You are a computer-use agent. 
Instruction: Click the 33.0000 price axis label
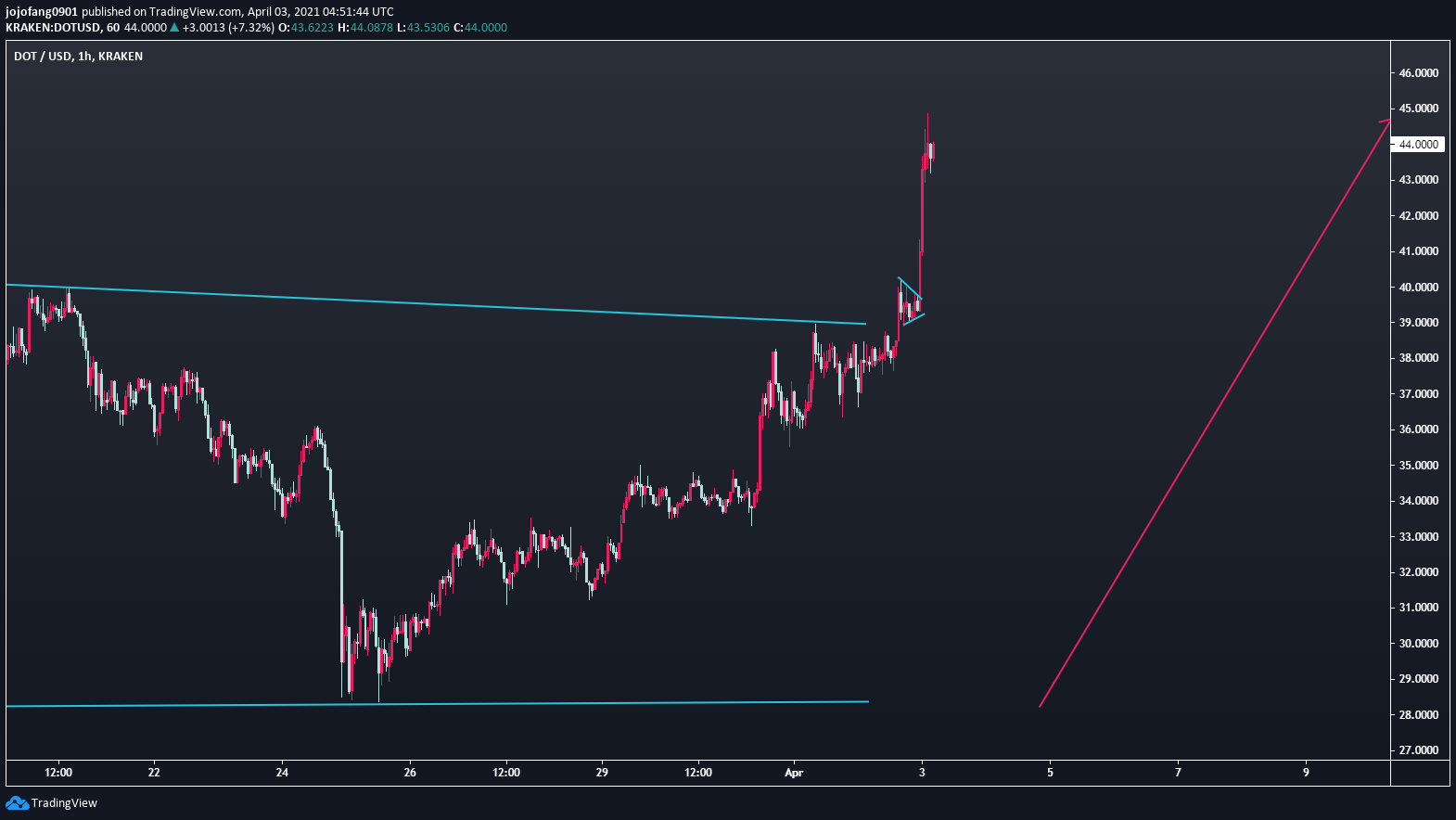coord(1419,537)
